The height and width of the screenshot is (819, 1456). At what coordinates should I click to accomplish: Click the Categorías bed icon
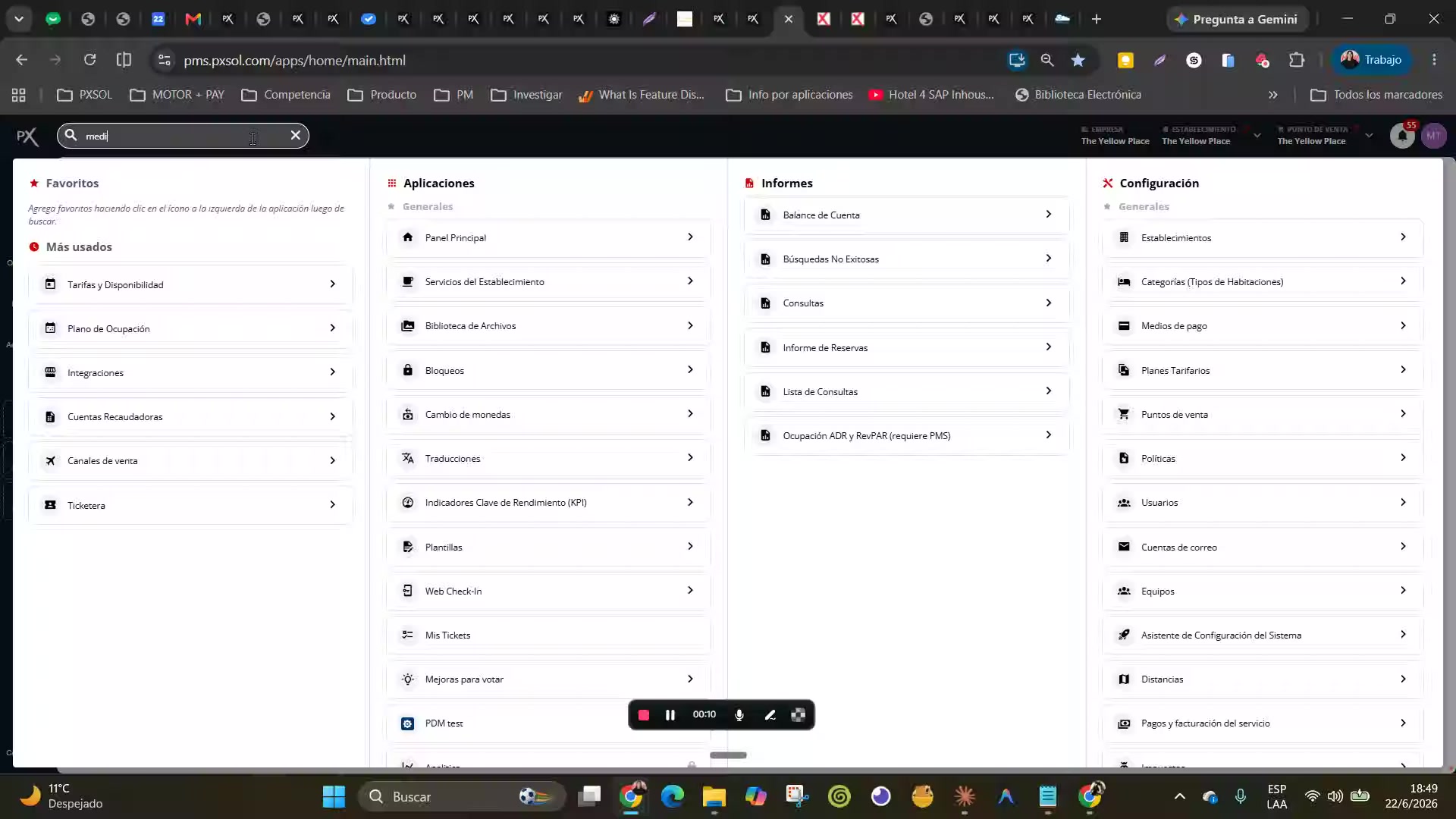click(x=1124, y=282)
